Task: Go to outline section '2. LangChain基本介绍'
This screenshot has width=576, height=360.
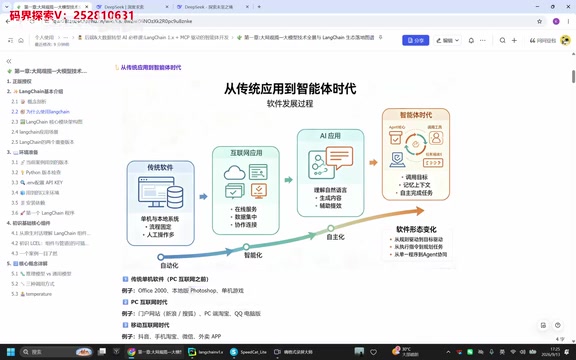Action: (35, 91)
